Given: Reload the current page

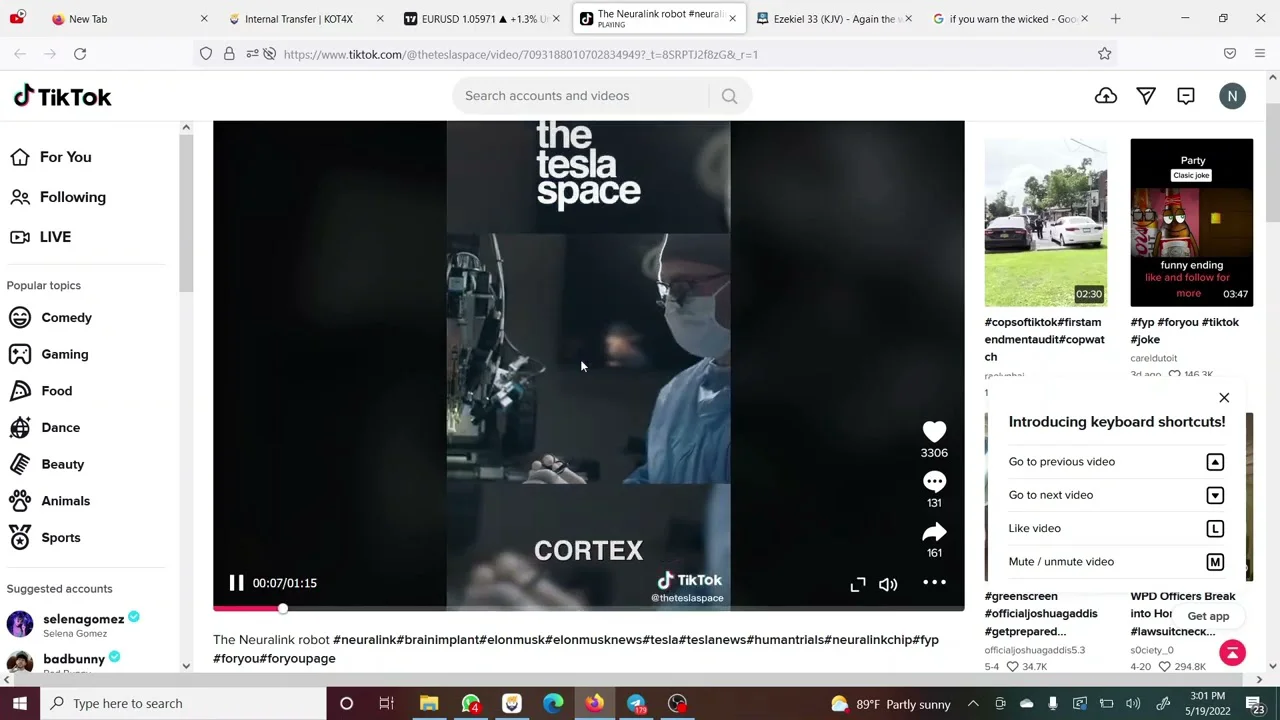Looking at the screenshot, I should [x=80, y=54].
